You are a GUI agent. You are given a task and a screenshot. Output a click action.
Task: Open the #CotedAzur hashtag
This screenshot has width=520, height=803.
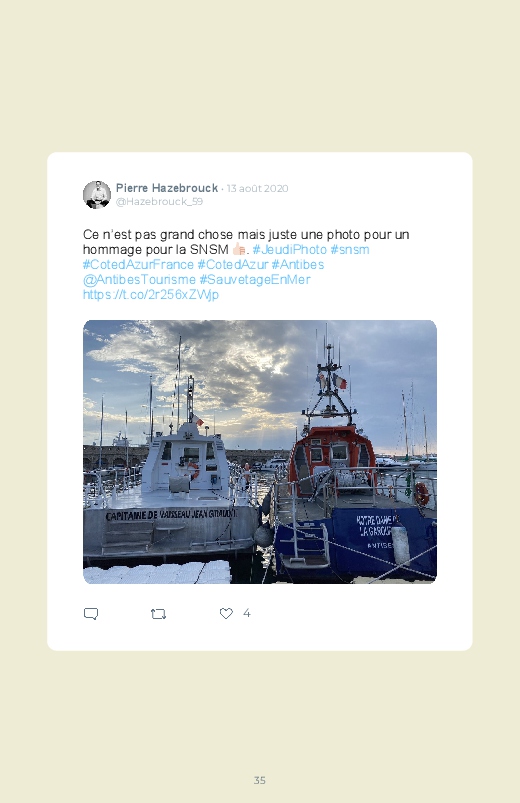(x=233, y=264)
